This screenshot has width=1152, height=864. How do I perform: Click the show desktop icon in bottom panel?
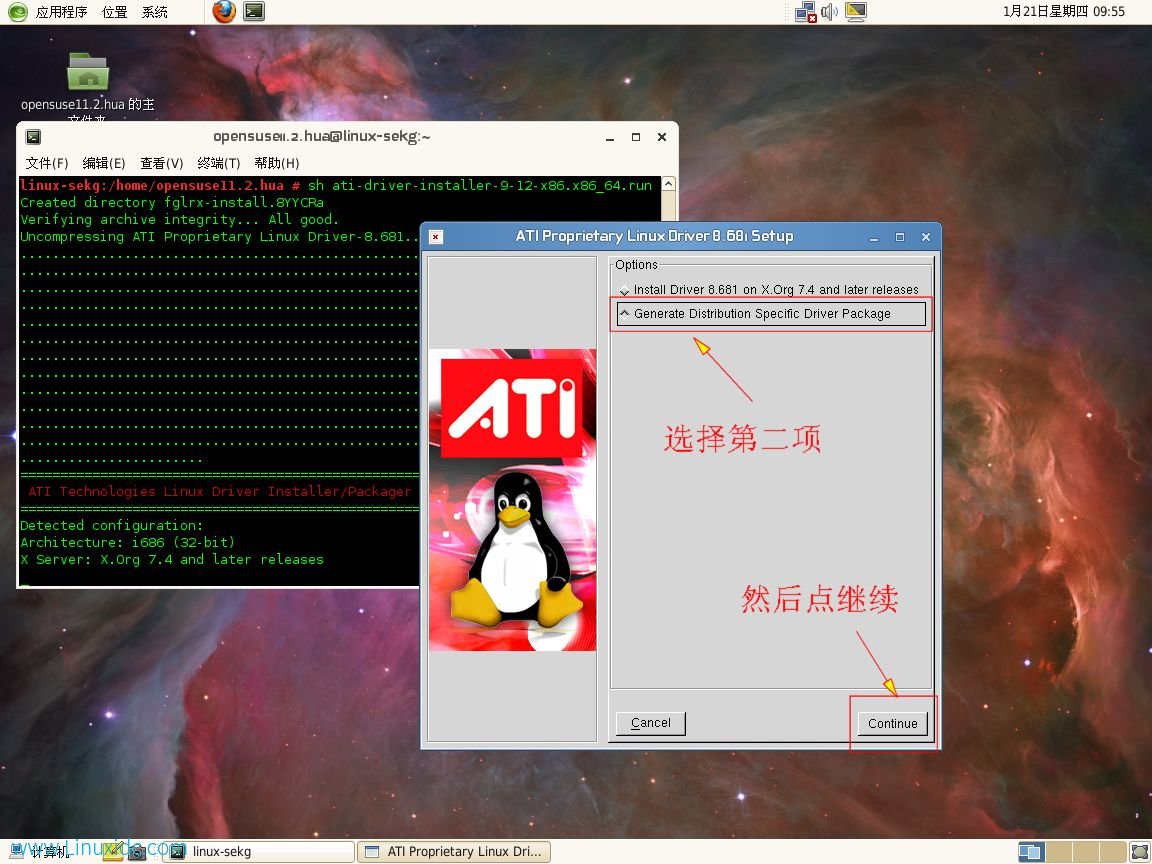click(1140, 852)
